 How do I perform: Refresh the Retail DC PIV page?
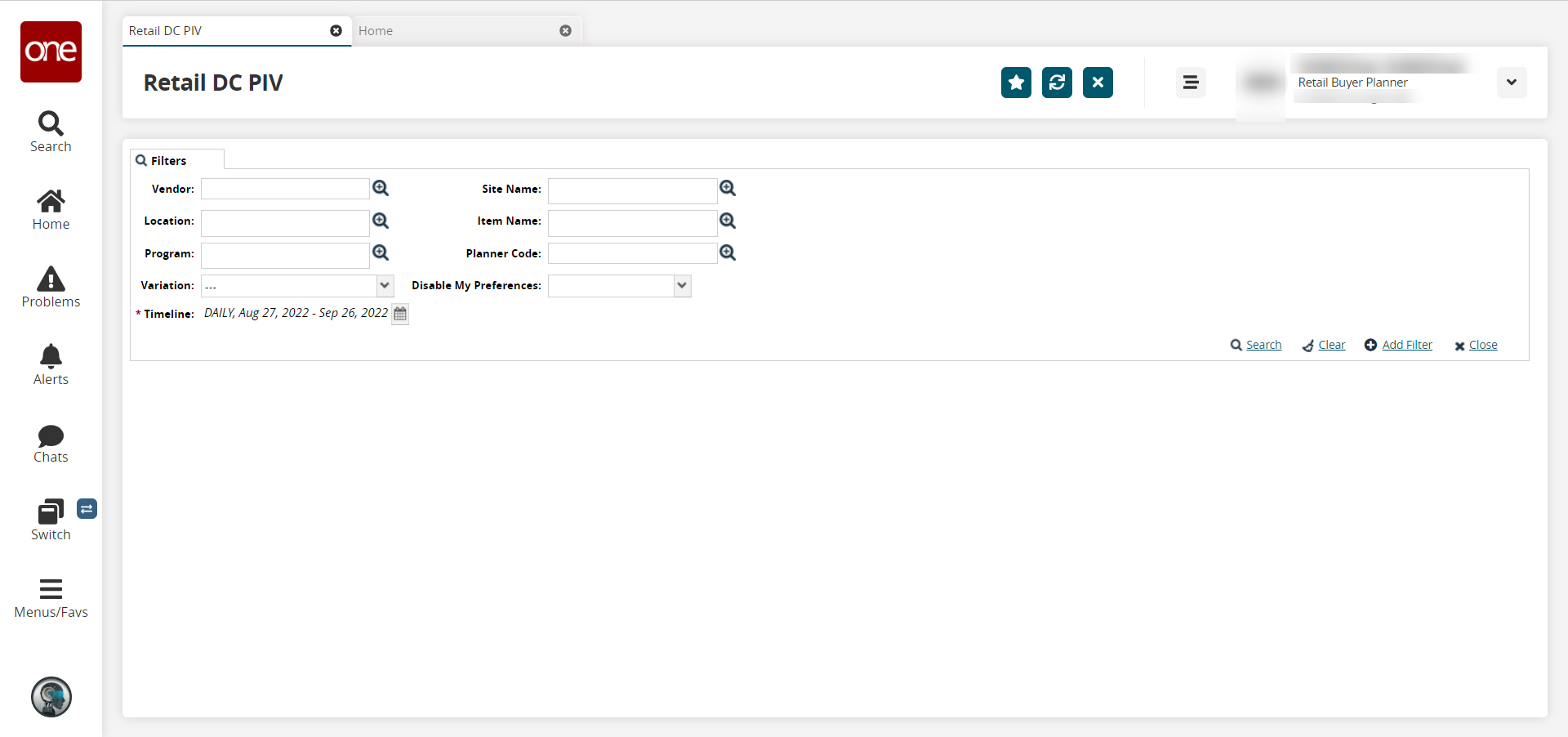1057,83
